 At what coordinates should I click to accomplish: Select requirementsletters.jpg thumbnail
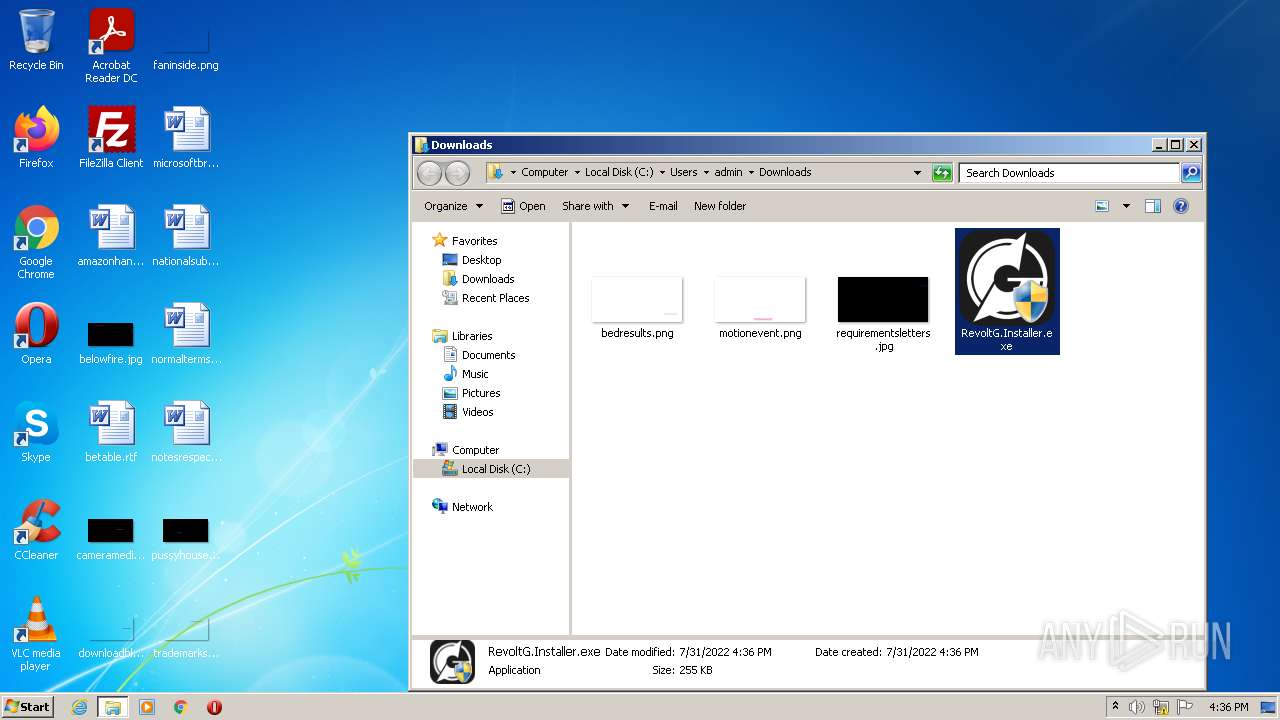(883, 314)
